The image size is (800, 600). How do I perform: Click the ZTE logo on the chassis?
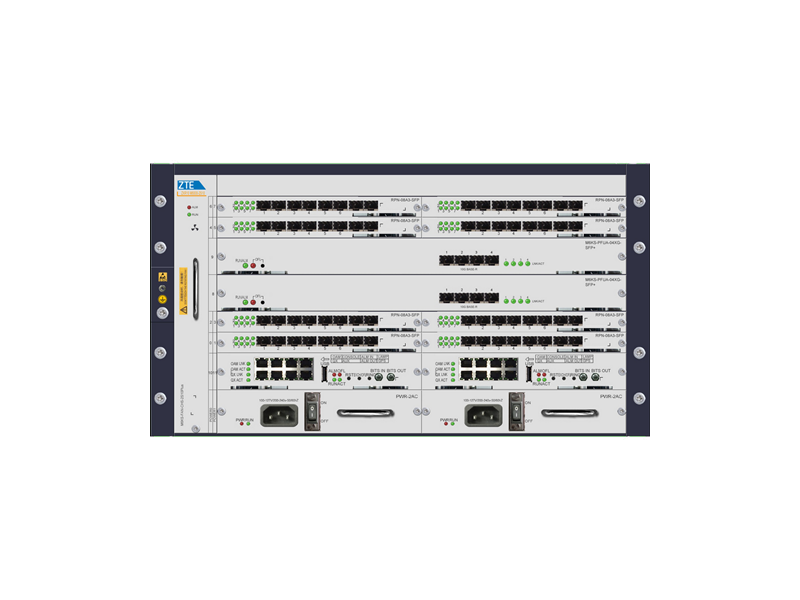click(190, 185)
